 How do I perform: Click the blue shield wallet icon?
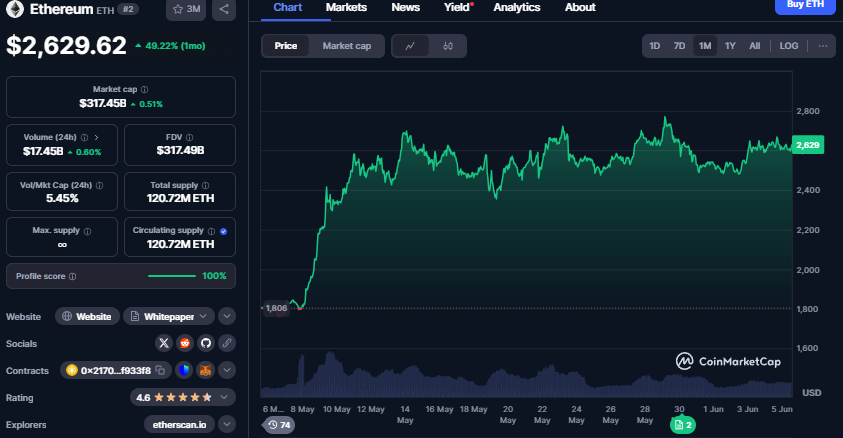pos(184,370)
